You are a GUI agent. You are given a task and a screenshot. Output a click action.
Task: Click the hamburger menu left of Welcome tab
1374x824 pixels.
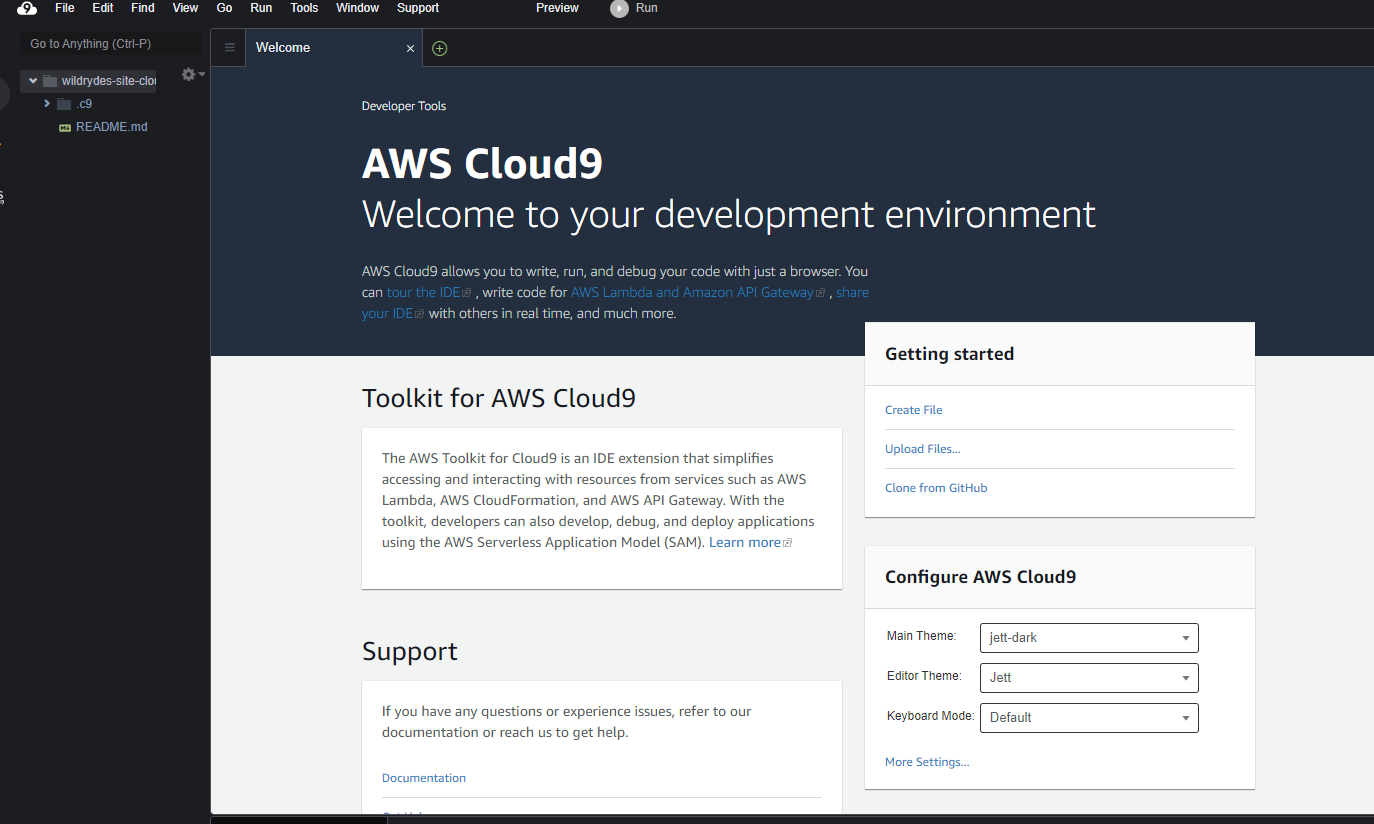[229, 47]
